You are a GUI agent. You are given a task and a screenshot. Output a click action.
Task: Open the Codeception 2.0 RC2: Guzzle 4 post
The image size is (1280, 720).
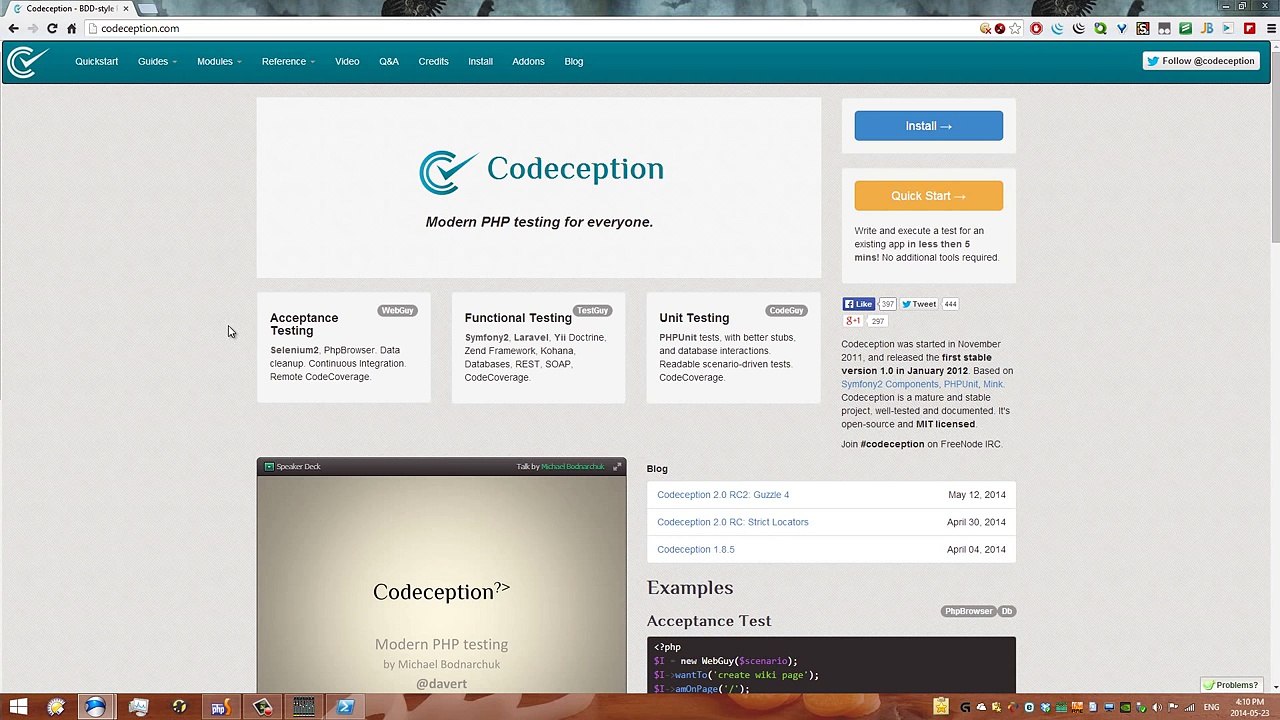[723, 495]
